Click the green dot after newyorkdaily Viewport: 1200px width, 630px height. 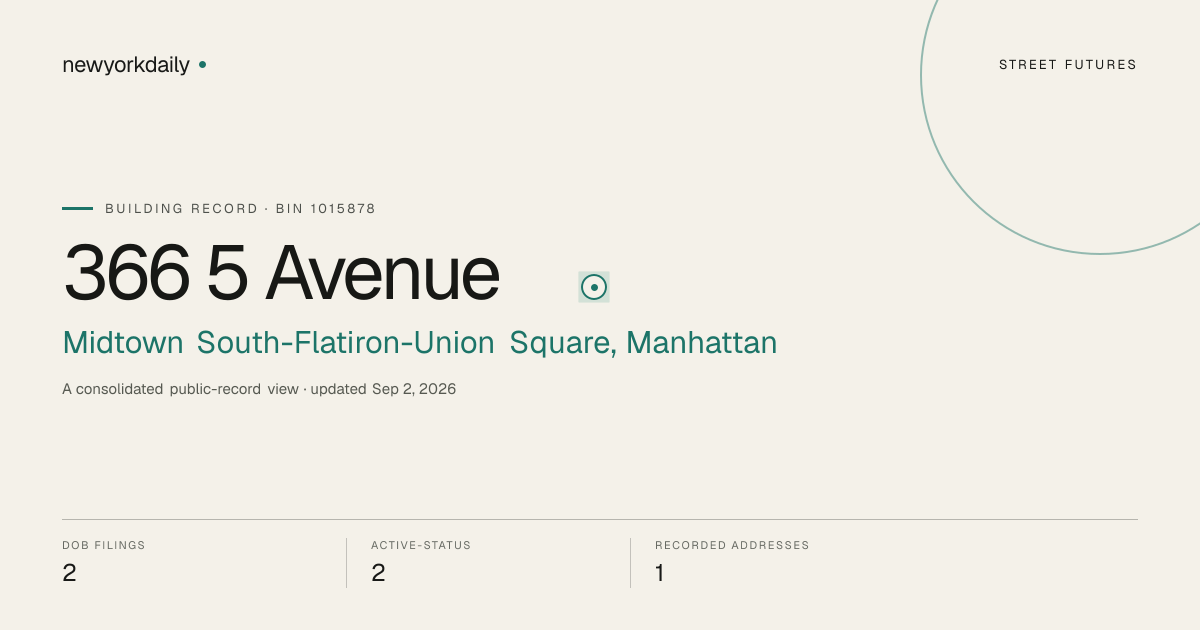coord(202,64)
